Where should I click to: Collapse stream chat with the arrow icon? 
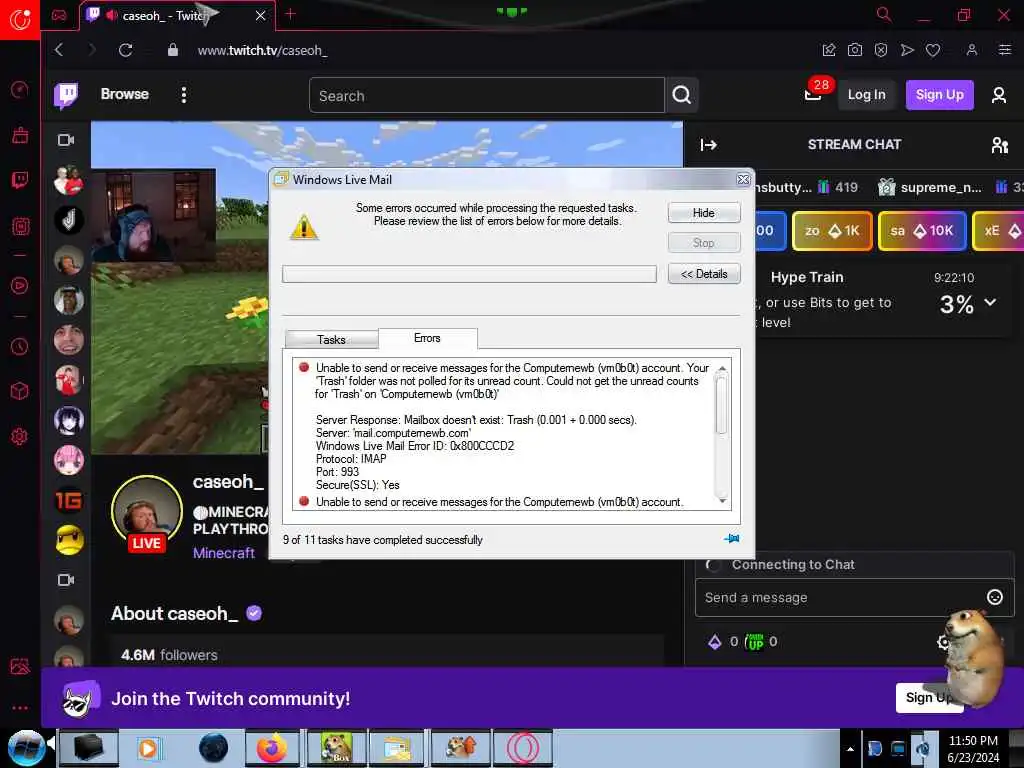(x=709, y=145)
